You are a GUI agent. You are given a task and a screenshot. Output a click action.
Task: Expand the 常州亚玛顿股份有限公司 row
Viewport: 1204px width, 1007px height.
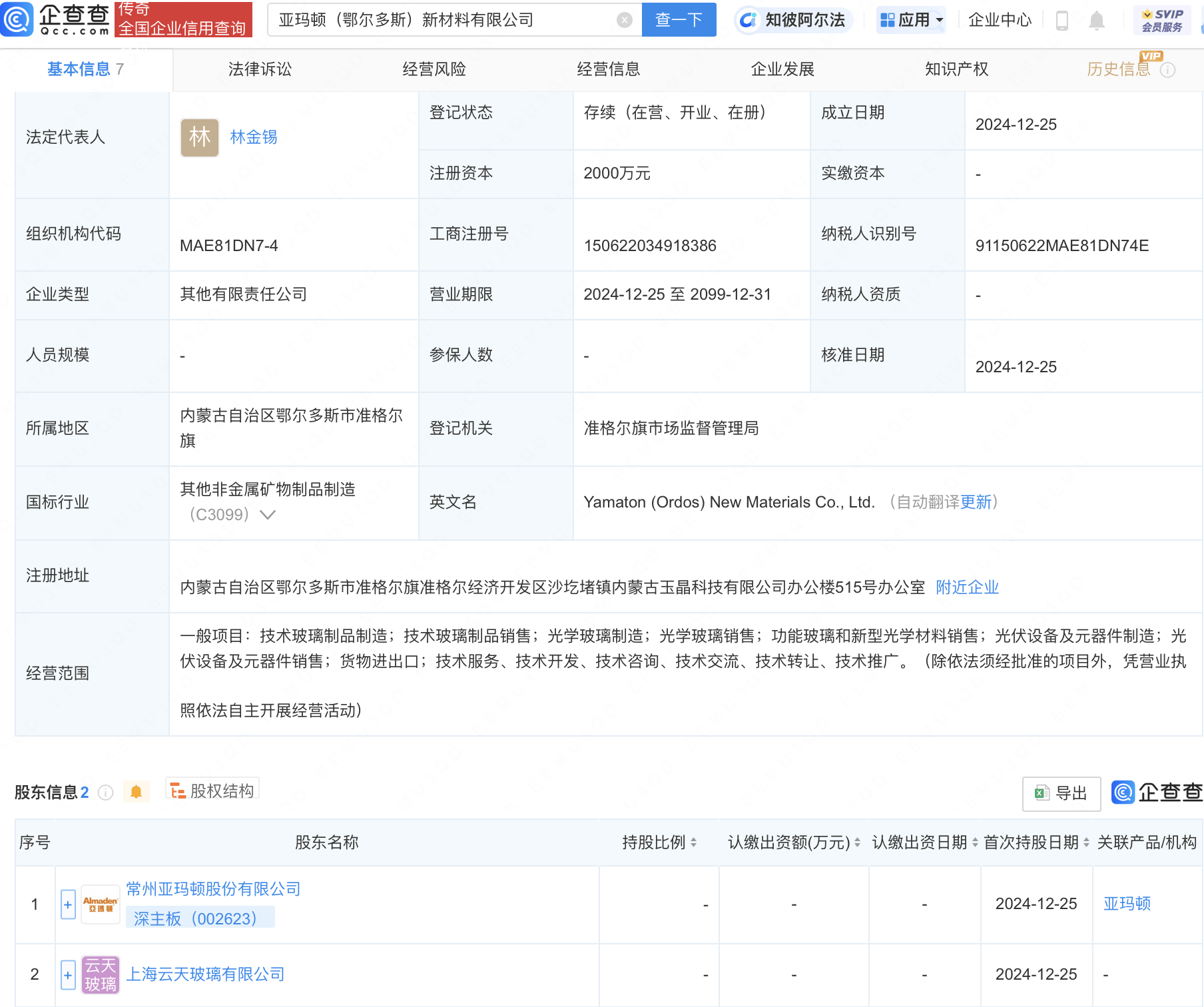coord(68,904)
